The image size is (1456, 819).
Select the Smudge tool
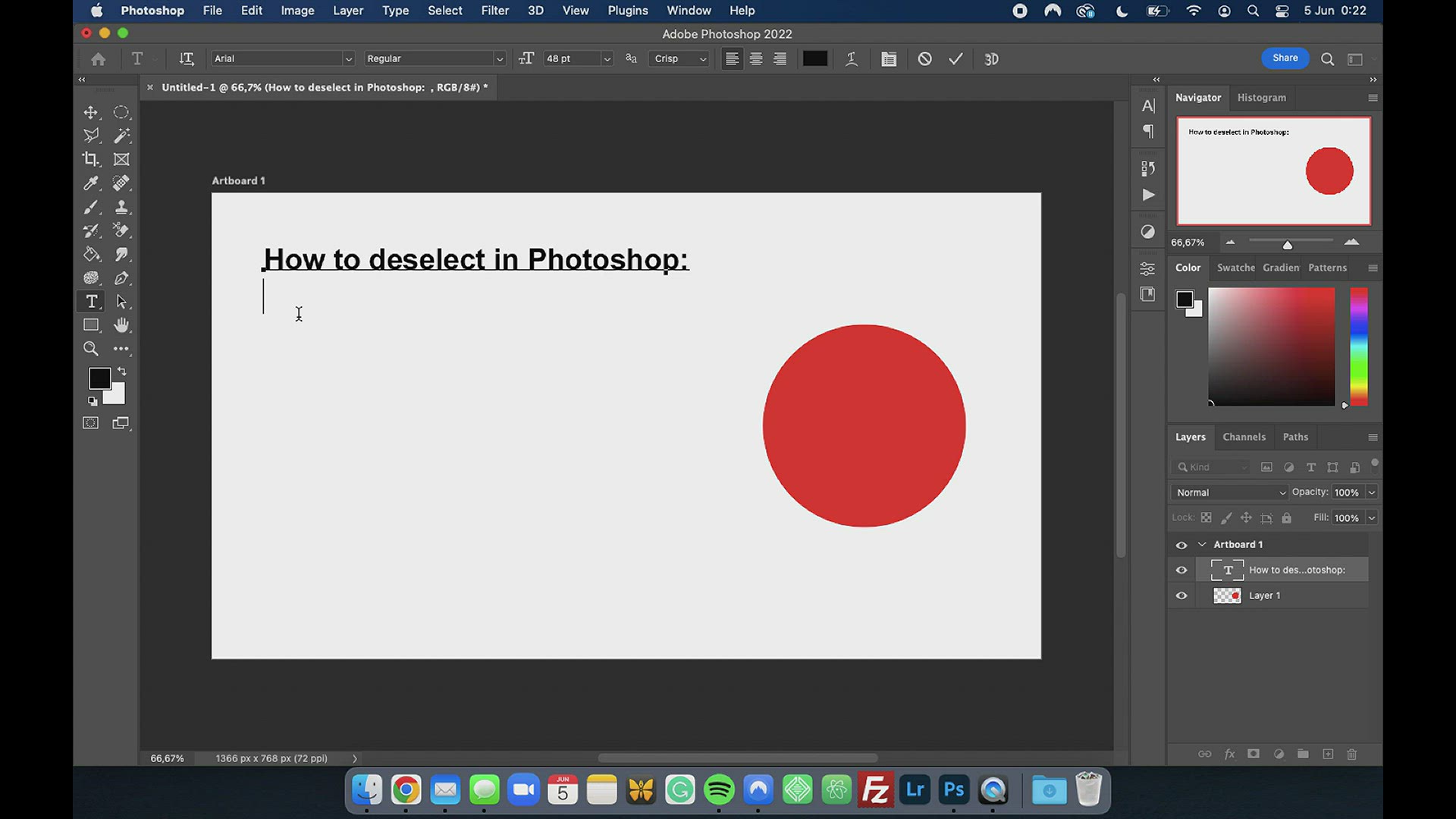click(121, 254)
